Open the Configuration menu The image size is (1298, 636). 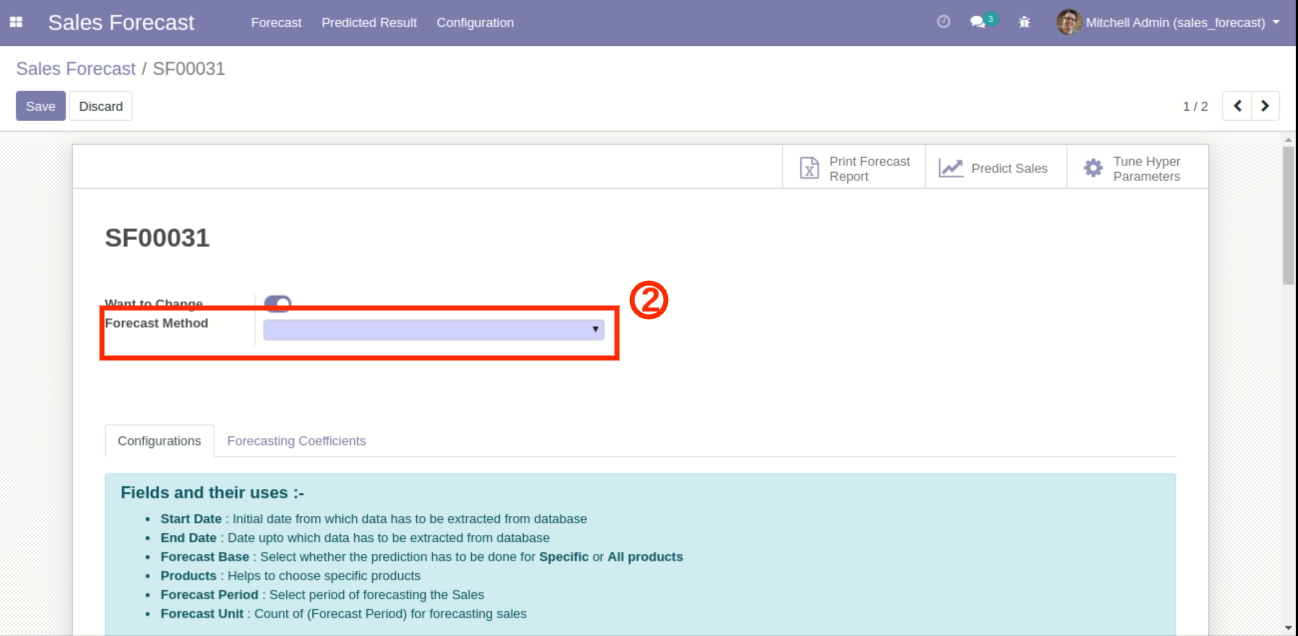[x=475, y=22]
